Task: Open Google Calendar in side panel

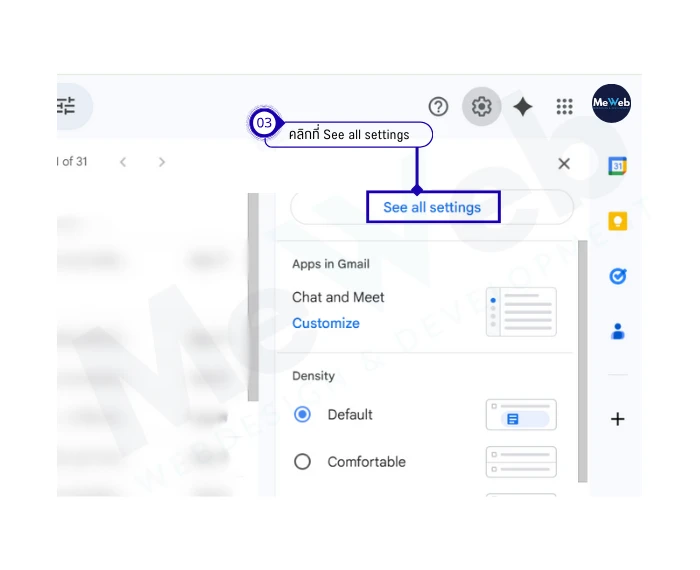Action: coord(618,166)
